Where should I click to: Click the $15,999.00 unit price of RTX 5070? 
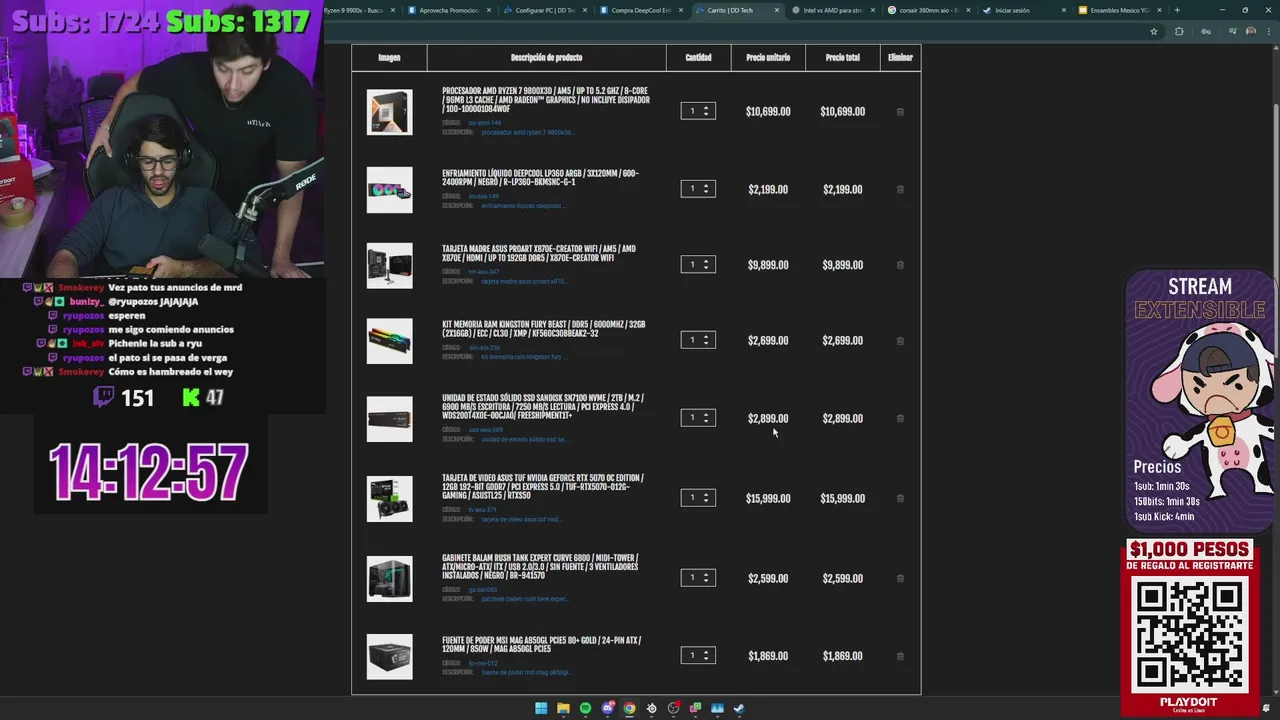(768, 498)
